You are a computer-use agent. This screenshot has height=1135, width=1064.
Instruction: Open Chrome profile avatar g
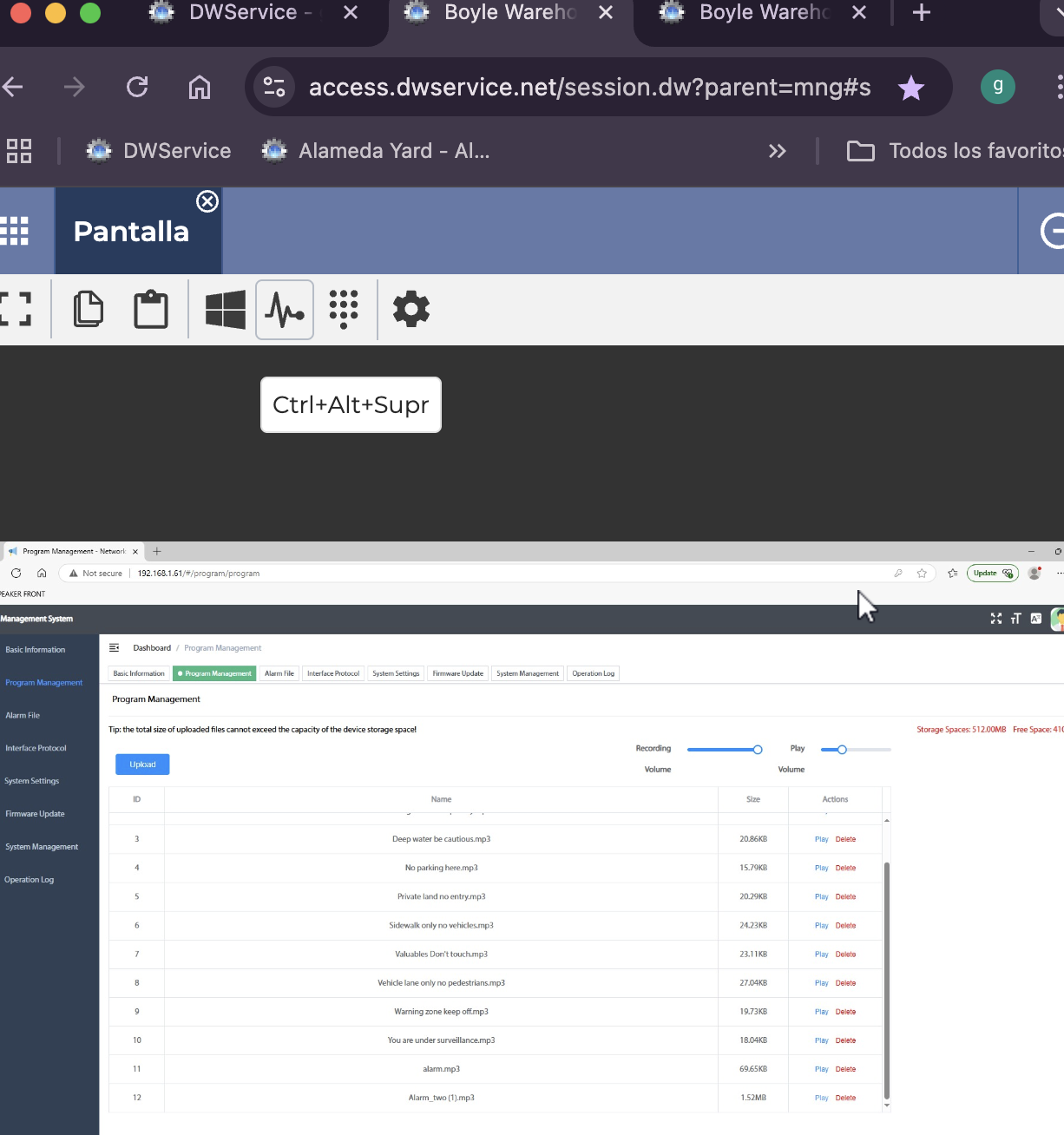(x=998, y=86)
